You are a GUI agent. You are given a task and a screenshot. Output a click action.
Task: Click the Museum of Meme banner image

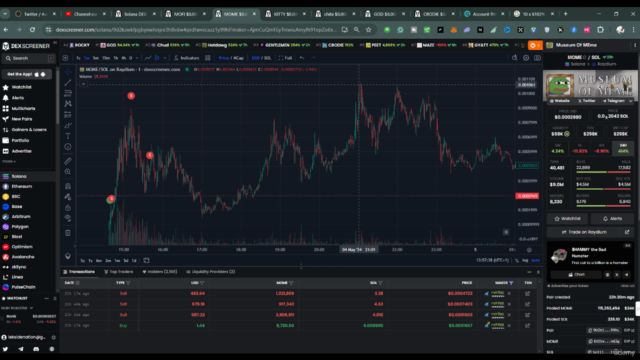point(590,85)
